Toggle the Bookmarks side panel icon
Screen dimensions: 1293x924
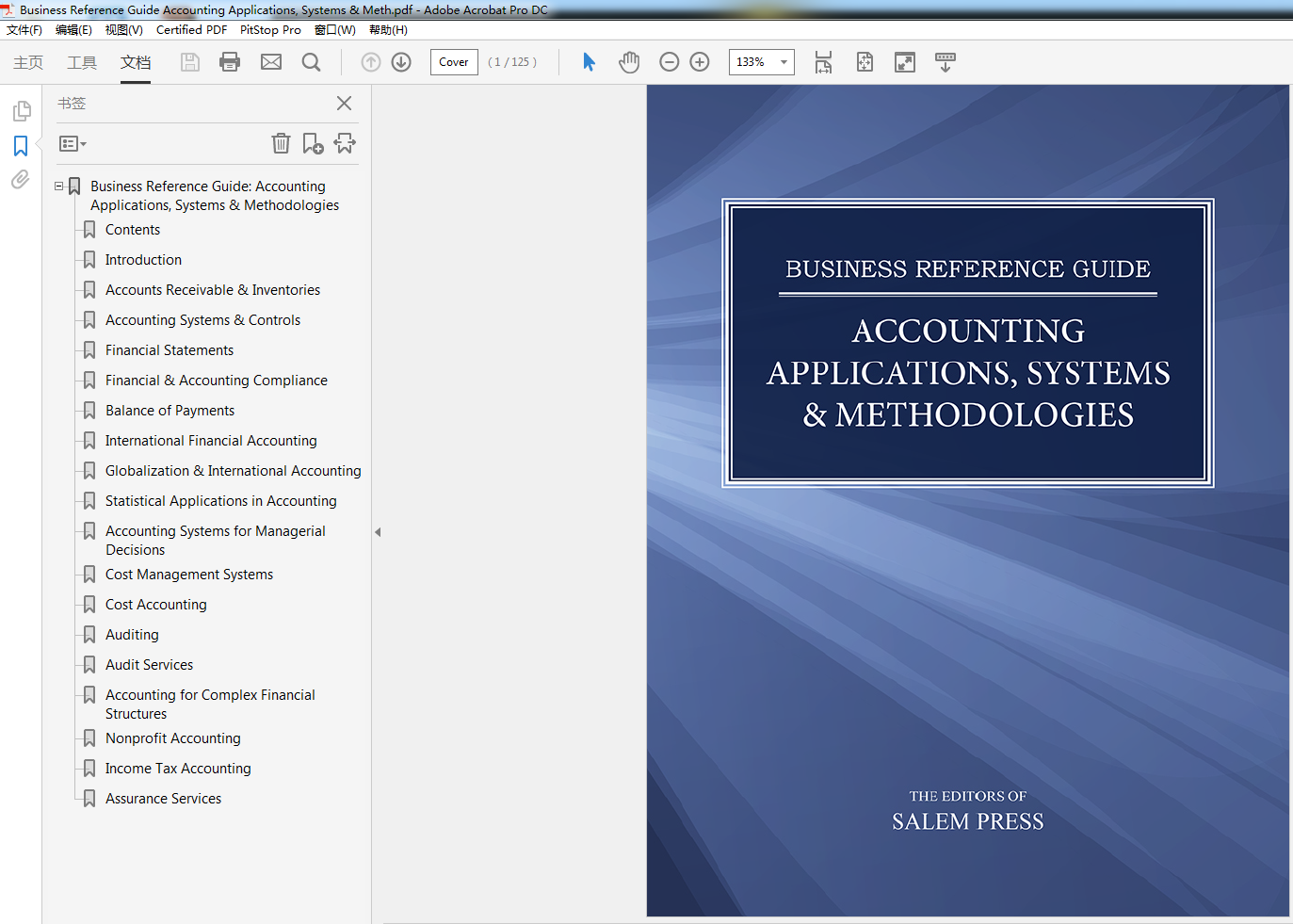[x=21, y=146]
